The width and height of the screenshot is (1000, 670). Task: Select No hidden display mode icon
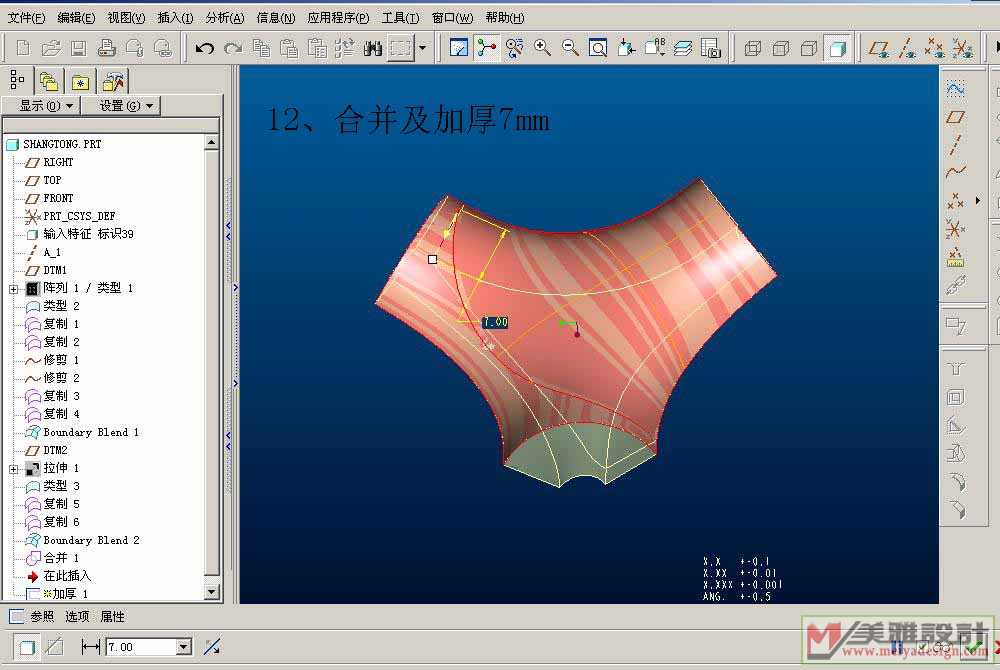tap(809, 48)
